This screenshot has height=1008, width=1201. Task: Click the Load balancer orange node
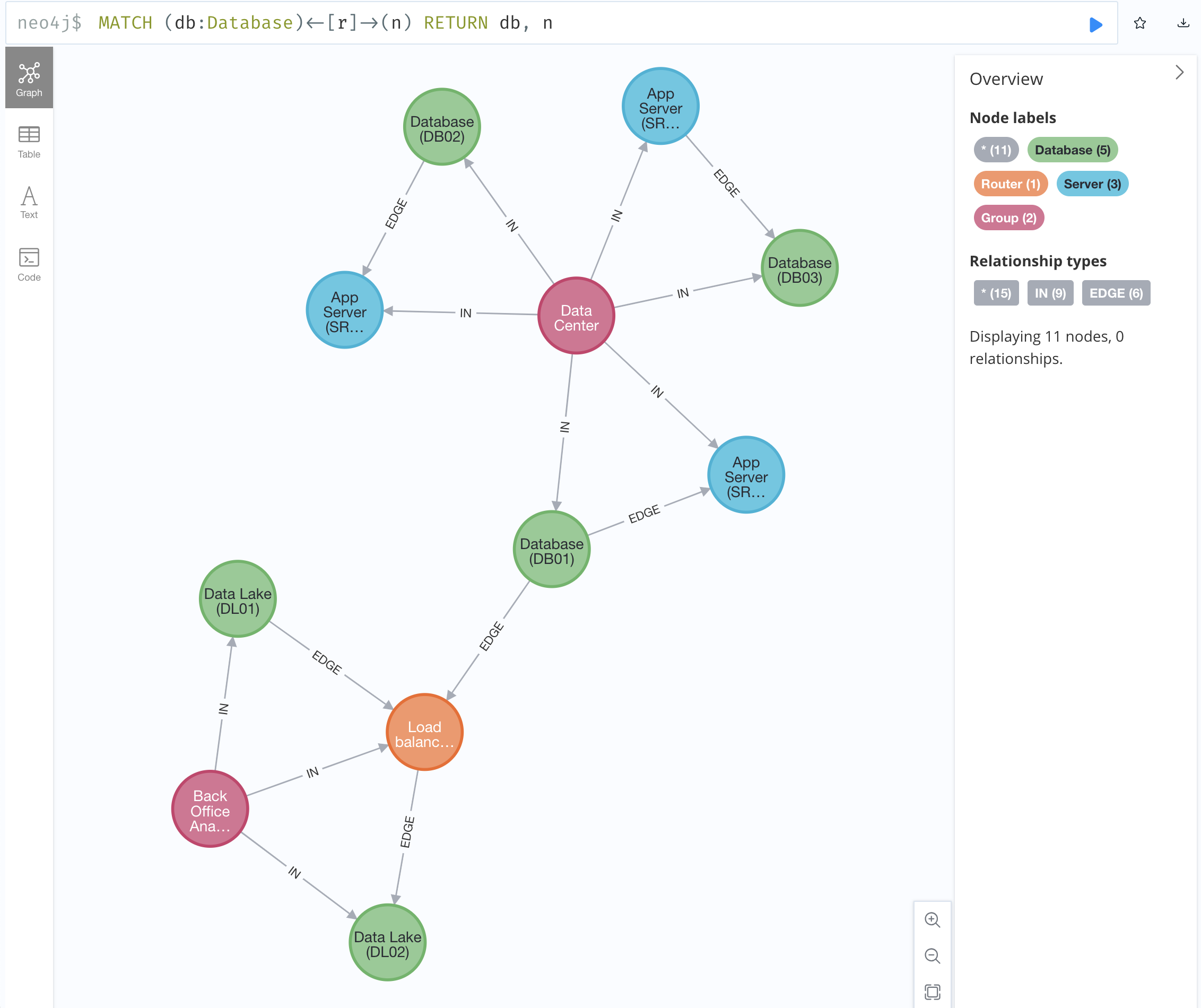coord(424,732)
